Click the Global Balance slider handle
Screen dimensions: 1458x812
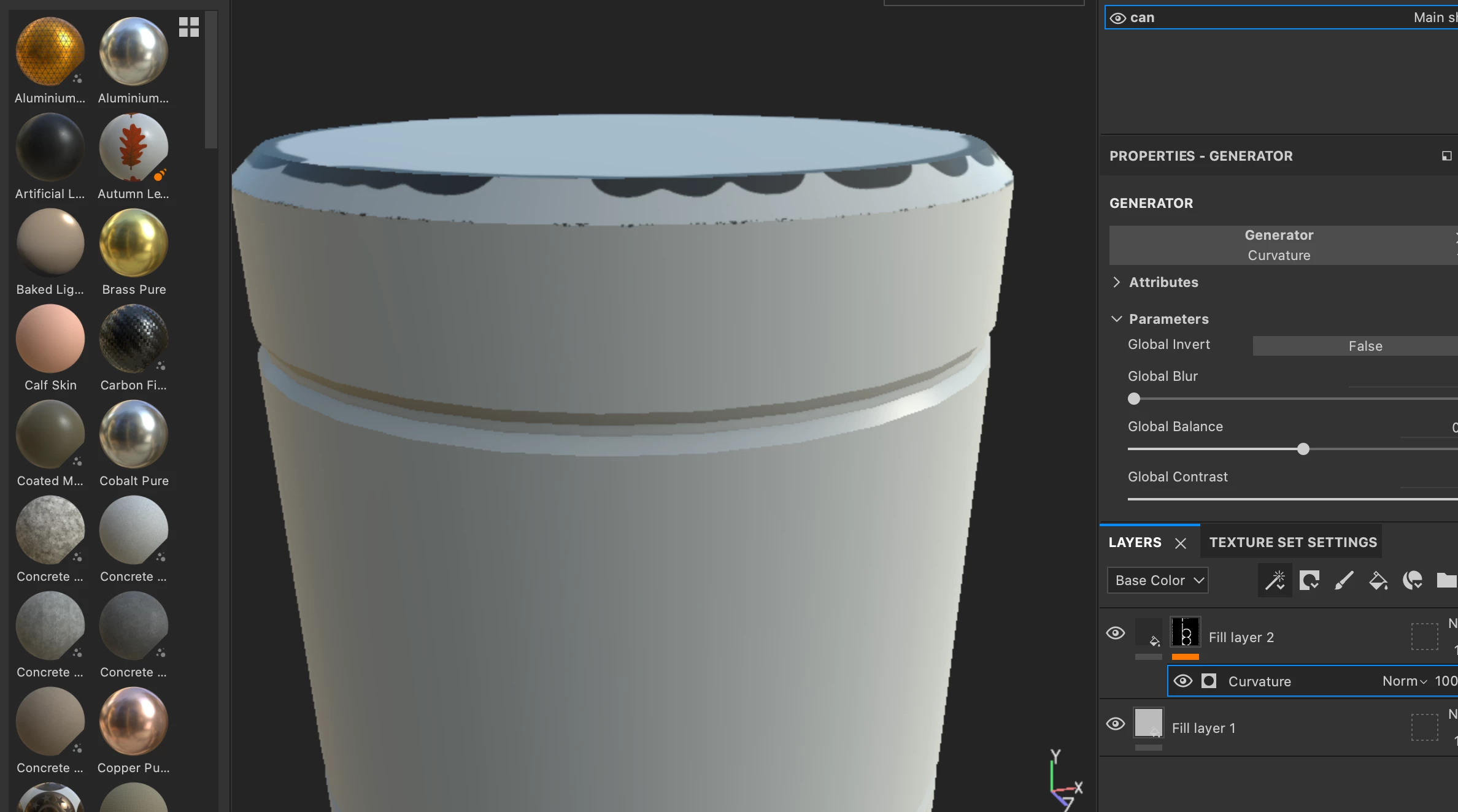tap(1303, 449)
